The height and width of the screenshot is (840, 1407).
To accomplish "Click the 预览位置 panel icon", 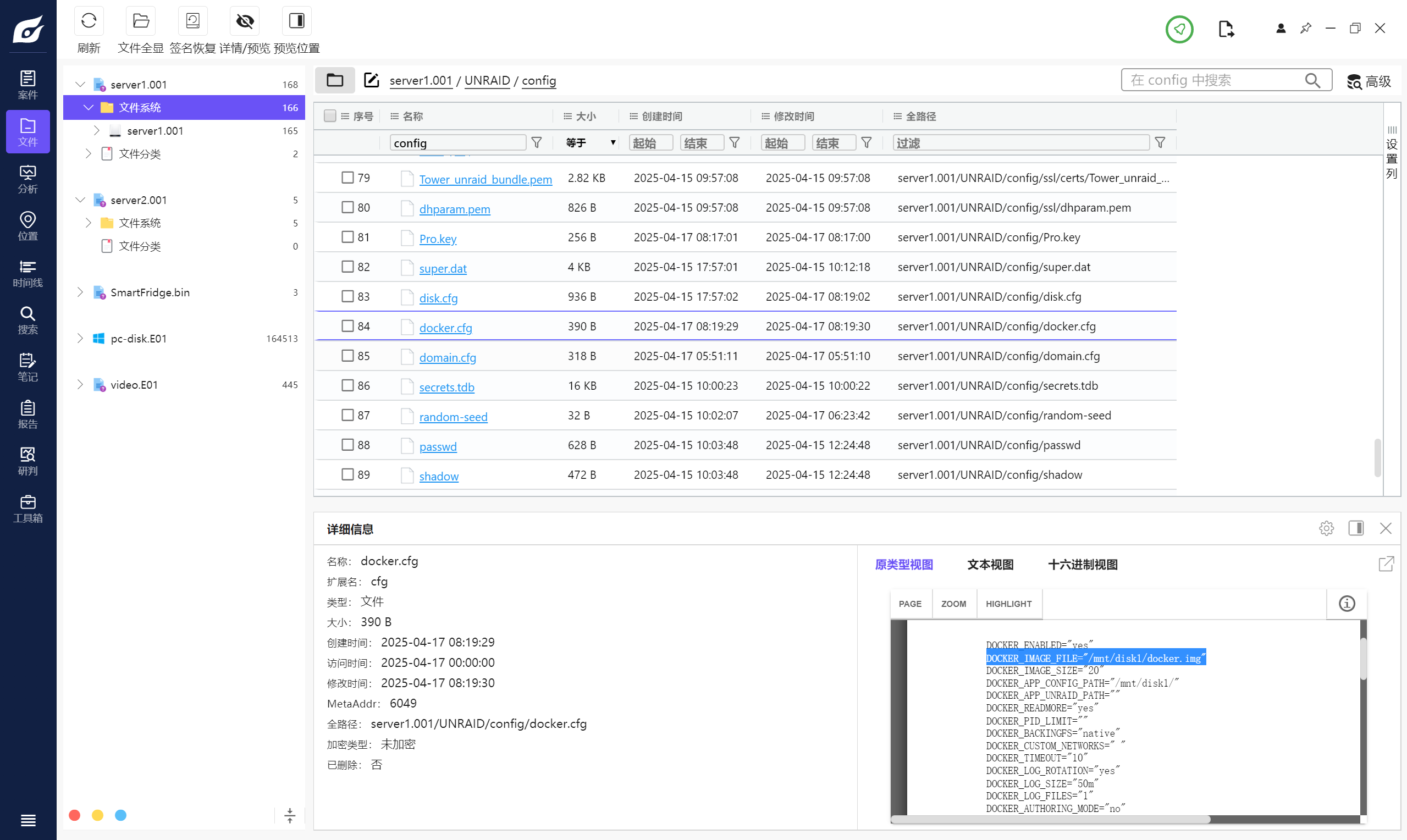I will (296, 21).
